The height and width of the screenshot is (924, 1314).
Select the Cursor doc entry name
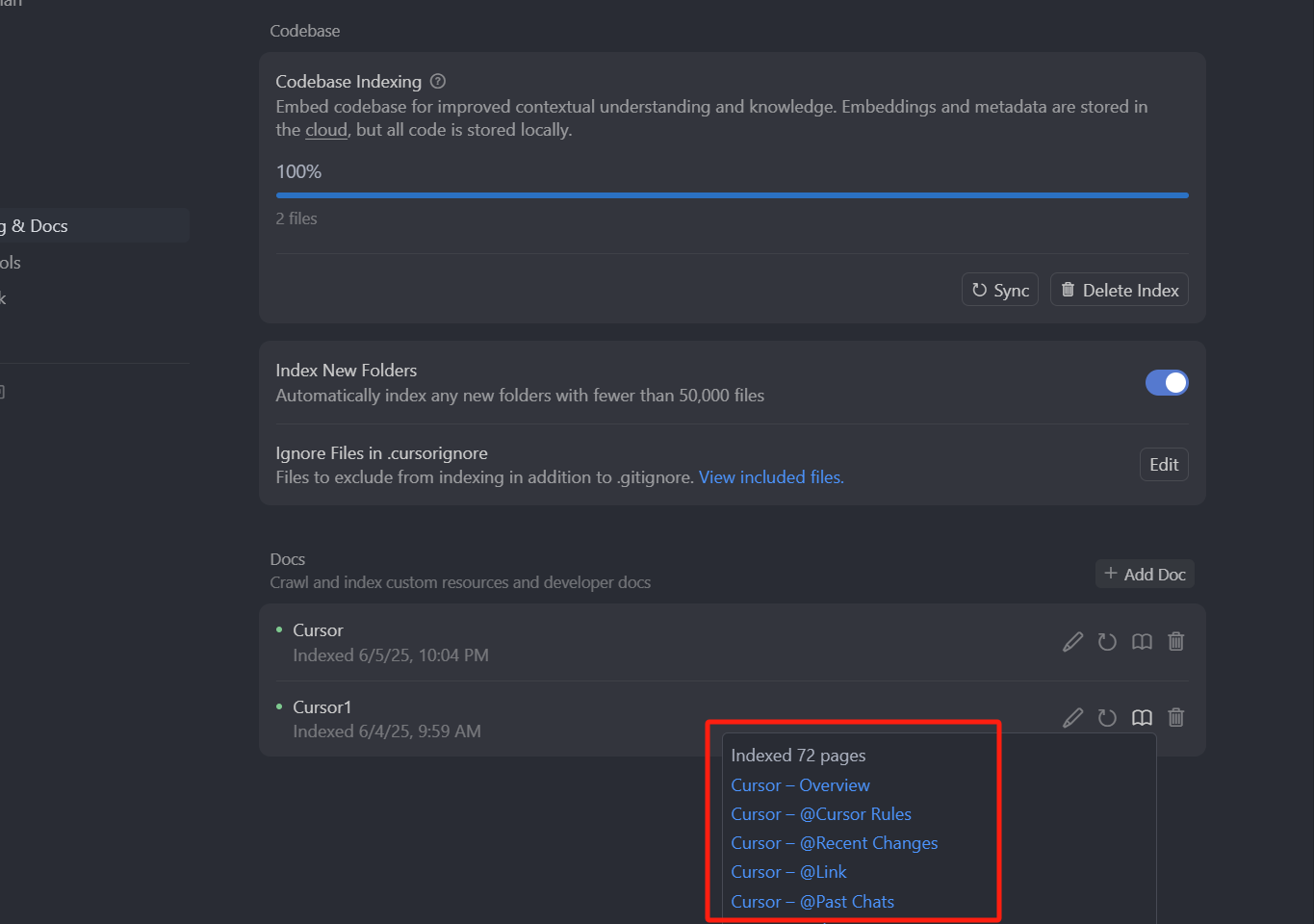tap(318, 630)
